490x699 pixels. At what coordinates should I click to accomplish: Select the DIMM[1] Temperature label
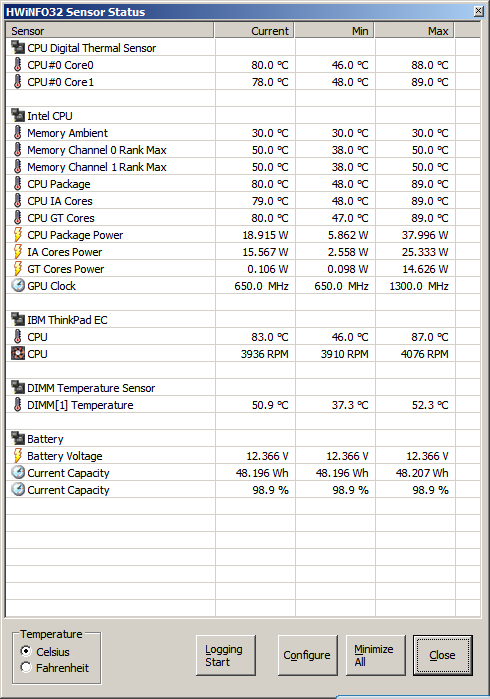pyautogui.click(x=80, y=405)
